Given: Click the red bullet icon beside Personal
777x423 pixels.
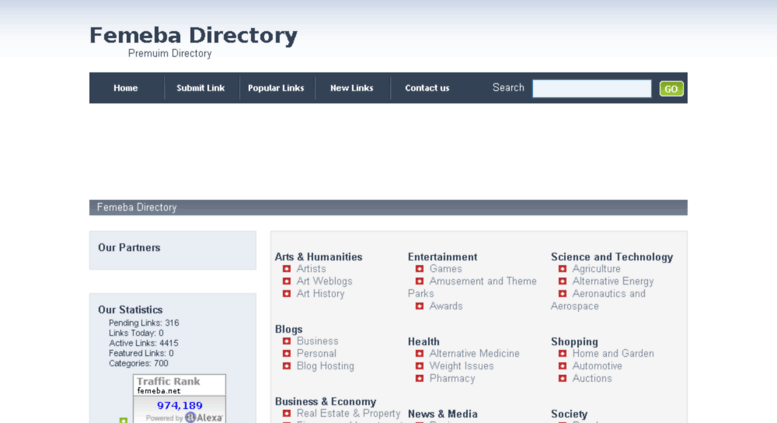Looking at the screenshot, I should click(x=286, y=354).
